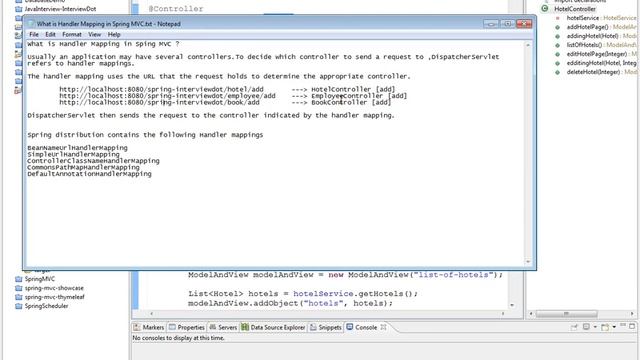Click Open Console toolbar icon

(x=605, y=327)
